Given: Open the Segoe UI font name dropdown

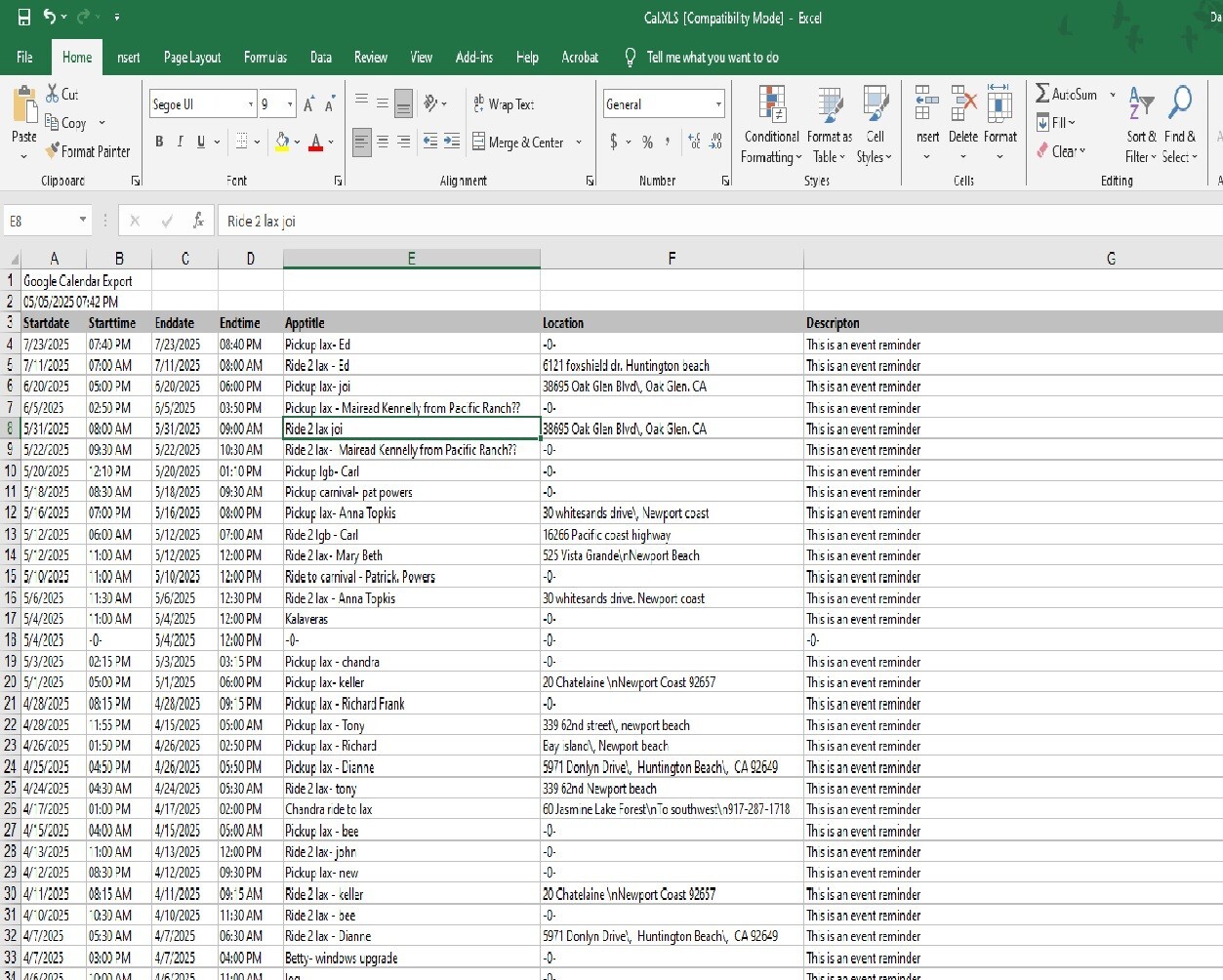Looking at the screenshot, I should [x=251, y=104].
